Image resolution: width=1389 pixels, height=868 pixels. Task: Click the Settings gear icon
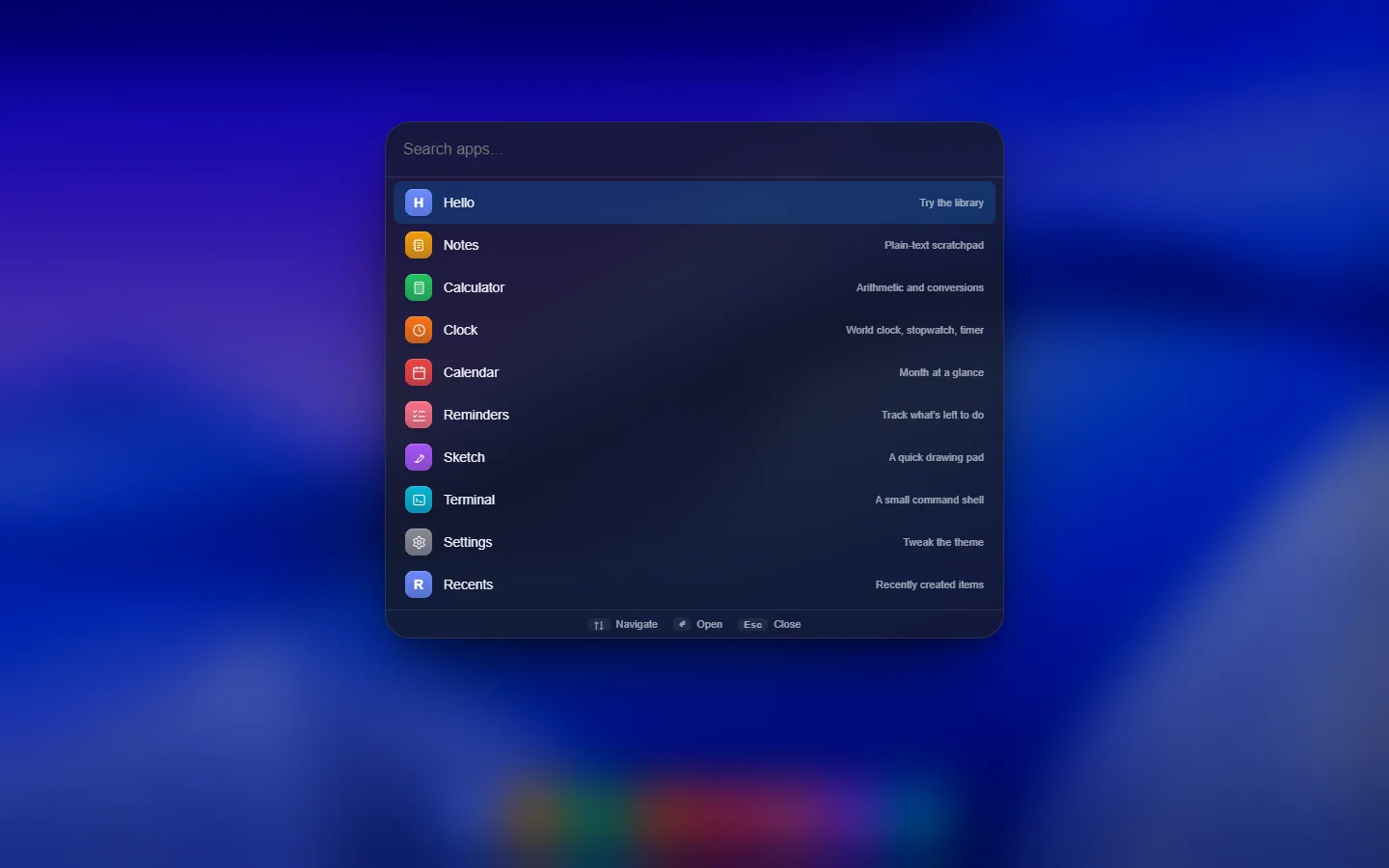tap(419, 542)
